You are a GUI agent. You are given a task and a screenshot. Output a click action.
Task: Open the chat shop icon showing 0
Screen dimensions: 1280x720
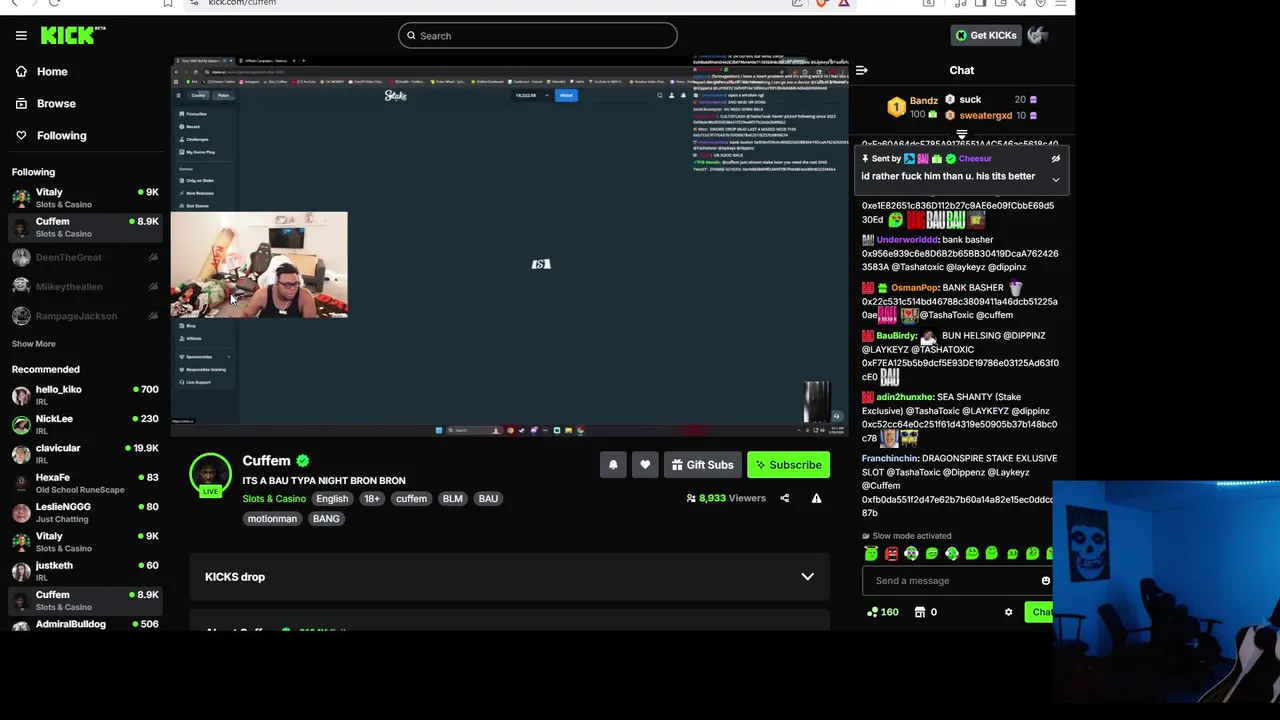tap(925, 612)
